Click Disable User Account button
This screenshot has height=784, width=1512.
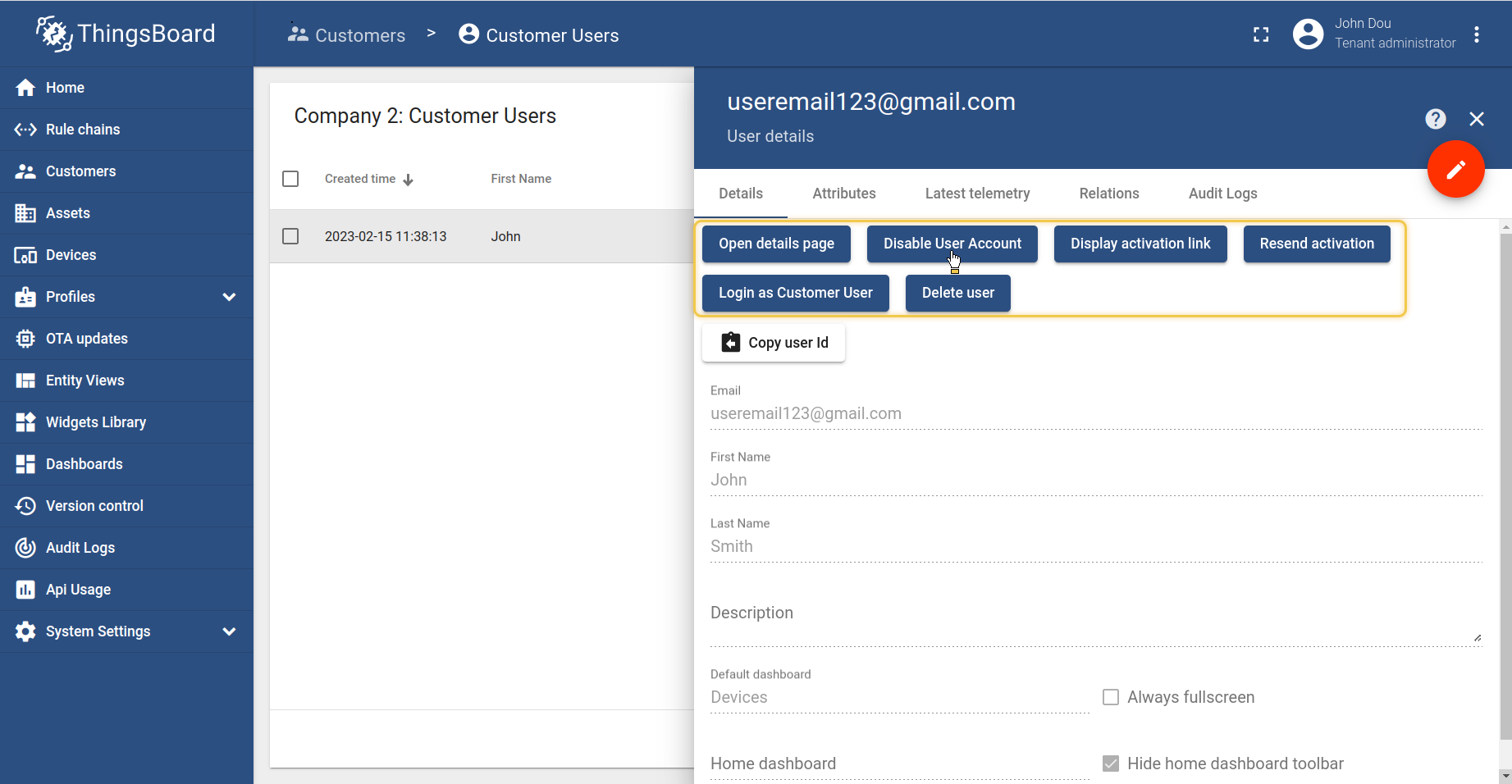(x=952, y=244)
